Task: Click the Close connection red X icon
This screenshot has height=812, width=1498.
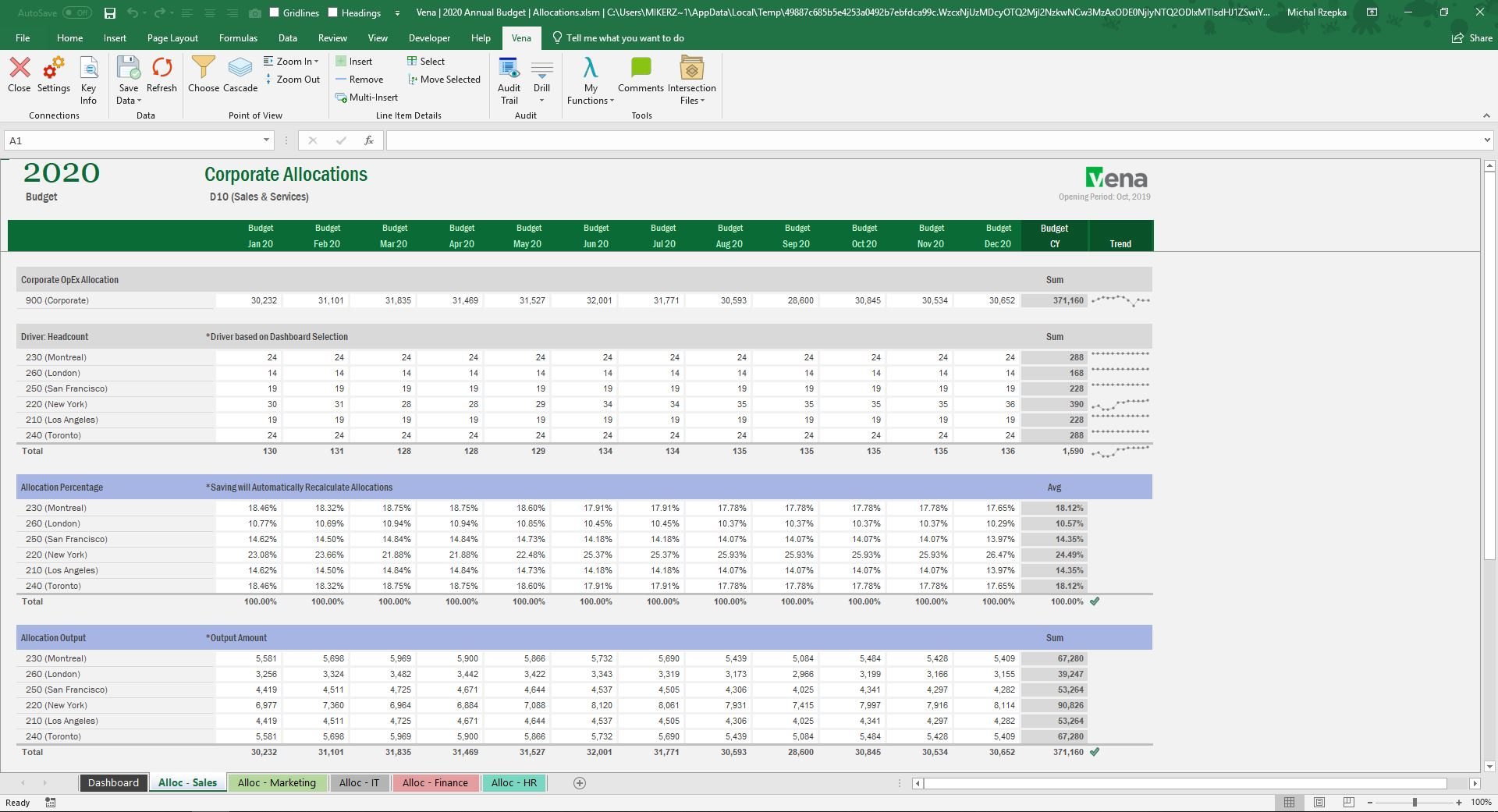Action: click(x=20, y=69)
